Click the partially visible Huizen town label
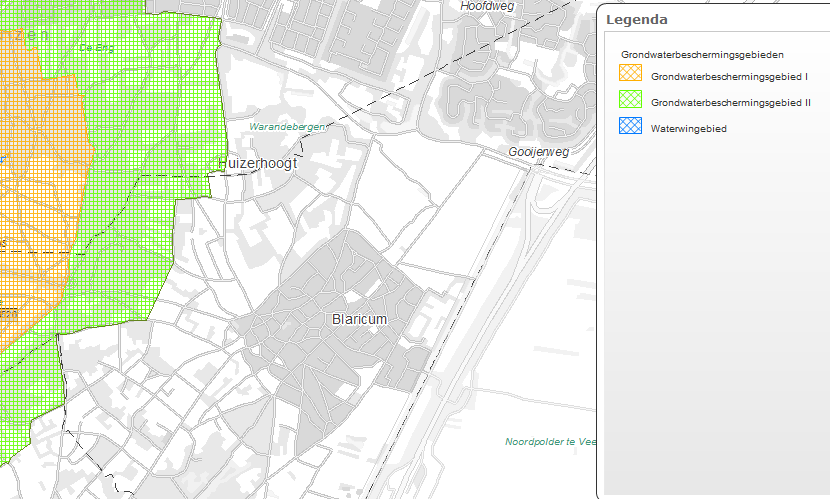830x499 pixels. click(25, 34)
